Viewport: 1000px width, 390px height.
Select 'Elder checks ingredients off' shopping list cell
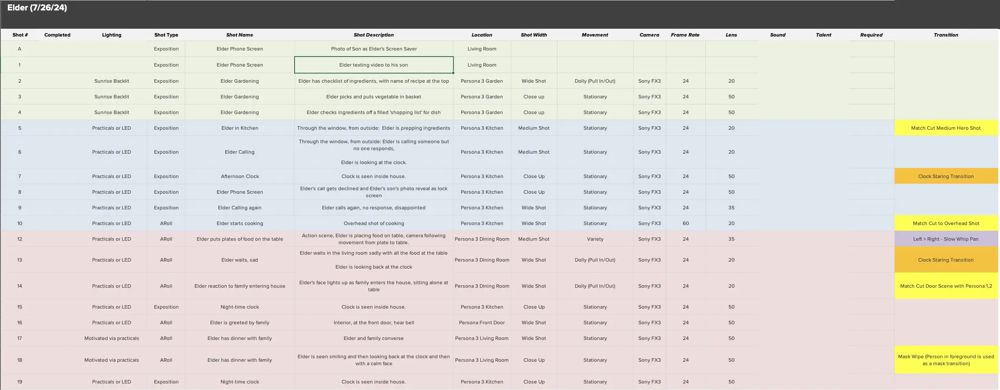(374, 112)
